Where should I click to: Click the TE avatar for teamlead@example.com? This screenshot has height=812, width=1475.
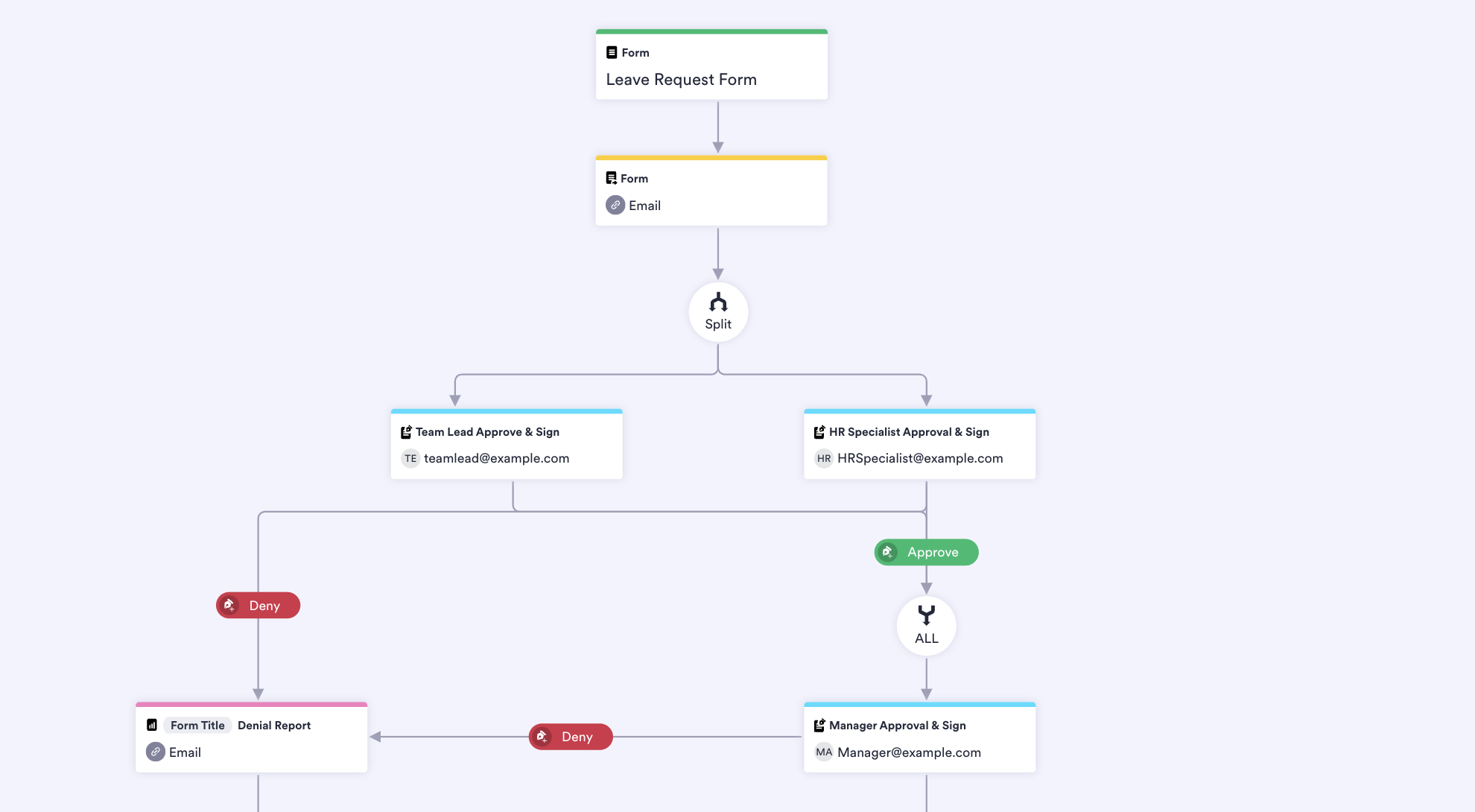pos(410,459)
